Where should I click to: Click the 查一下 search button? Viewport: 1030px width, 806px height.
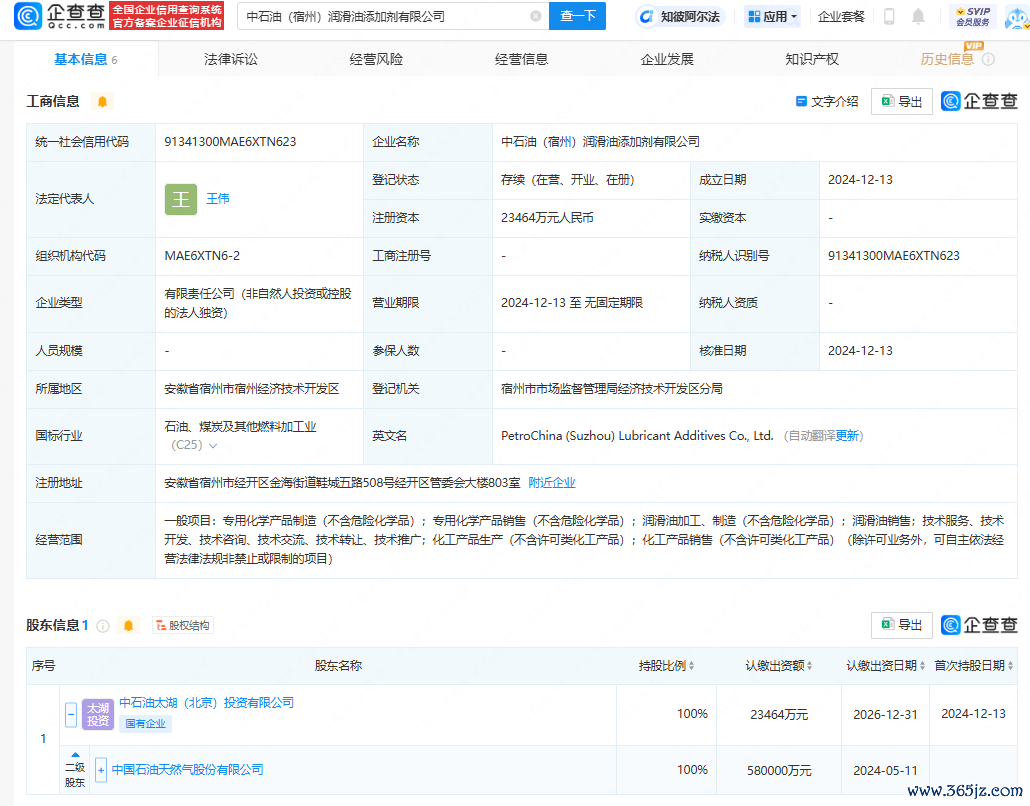tap(577, 16)
